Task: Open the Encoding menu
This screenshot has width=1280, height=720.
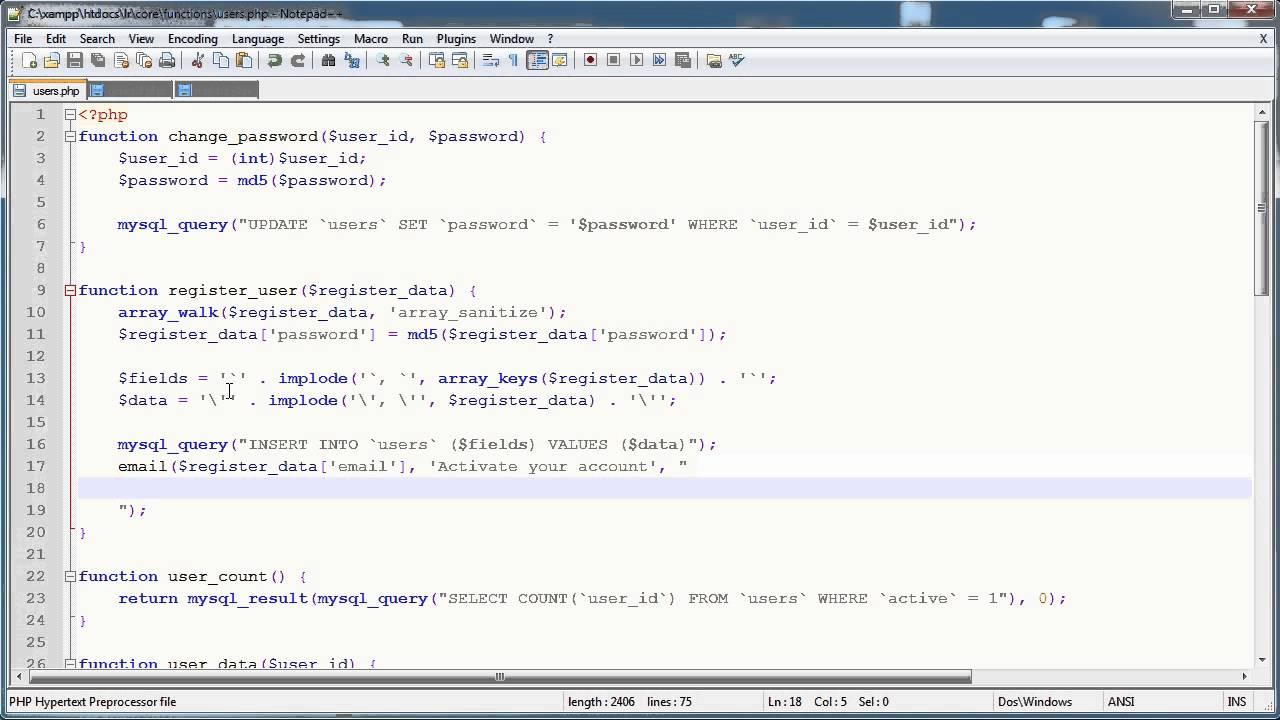Action: 193,38
